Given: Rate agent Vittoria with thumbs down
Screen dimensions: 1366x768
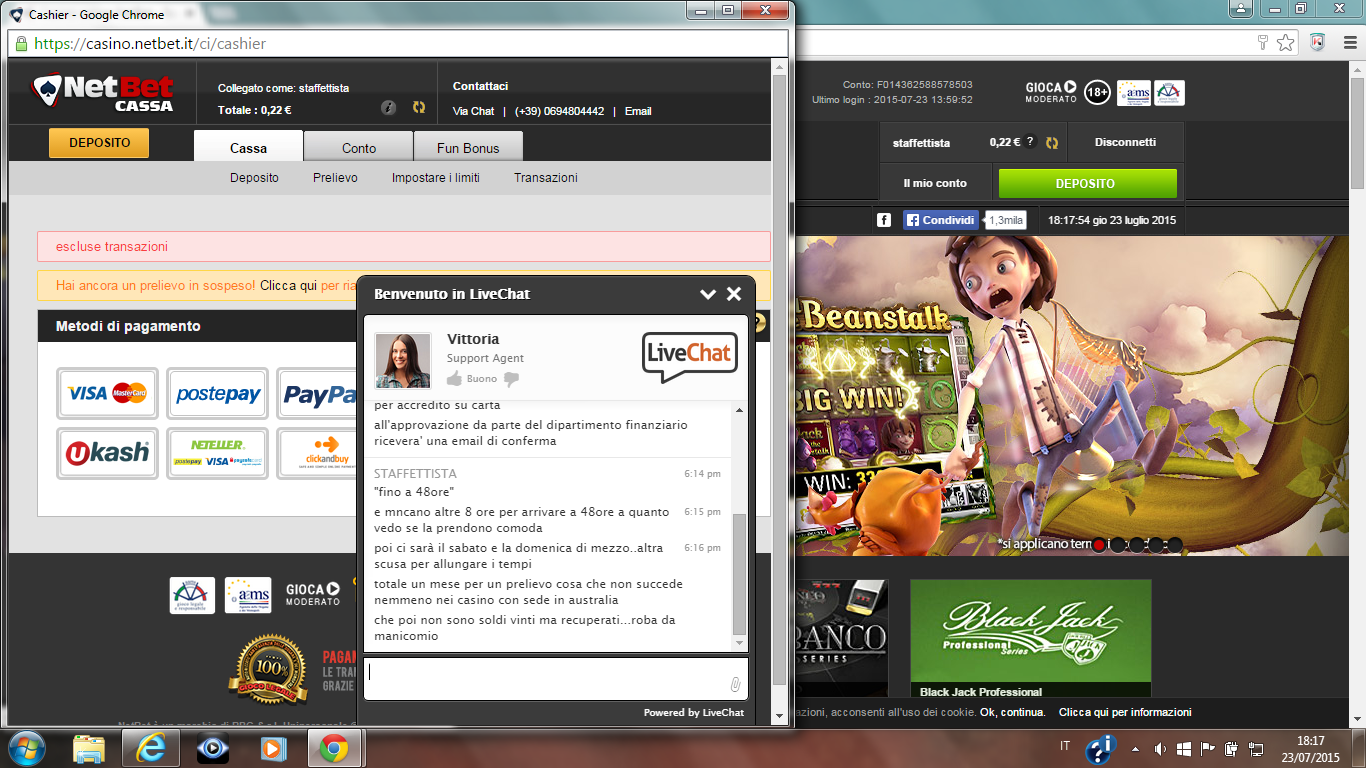Looking at the screenshot, I should (511, 379).
